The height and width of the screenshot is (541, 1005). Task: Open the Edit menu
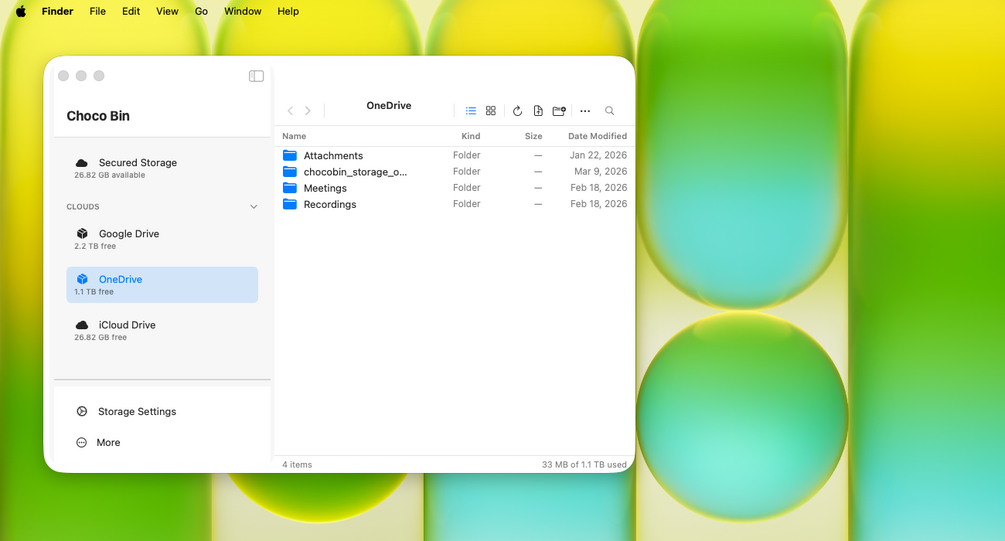click(131, 11)
